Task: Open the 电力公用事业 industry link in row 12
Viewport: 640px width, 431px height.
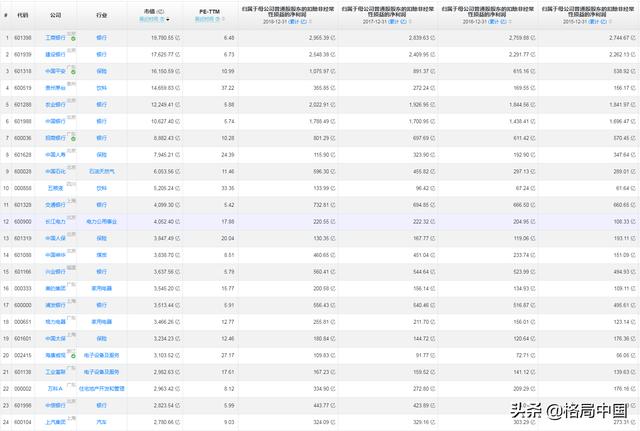Action: (x=102, y=222)
